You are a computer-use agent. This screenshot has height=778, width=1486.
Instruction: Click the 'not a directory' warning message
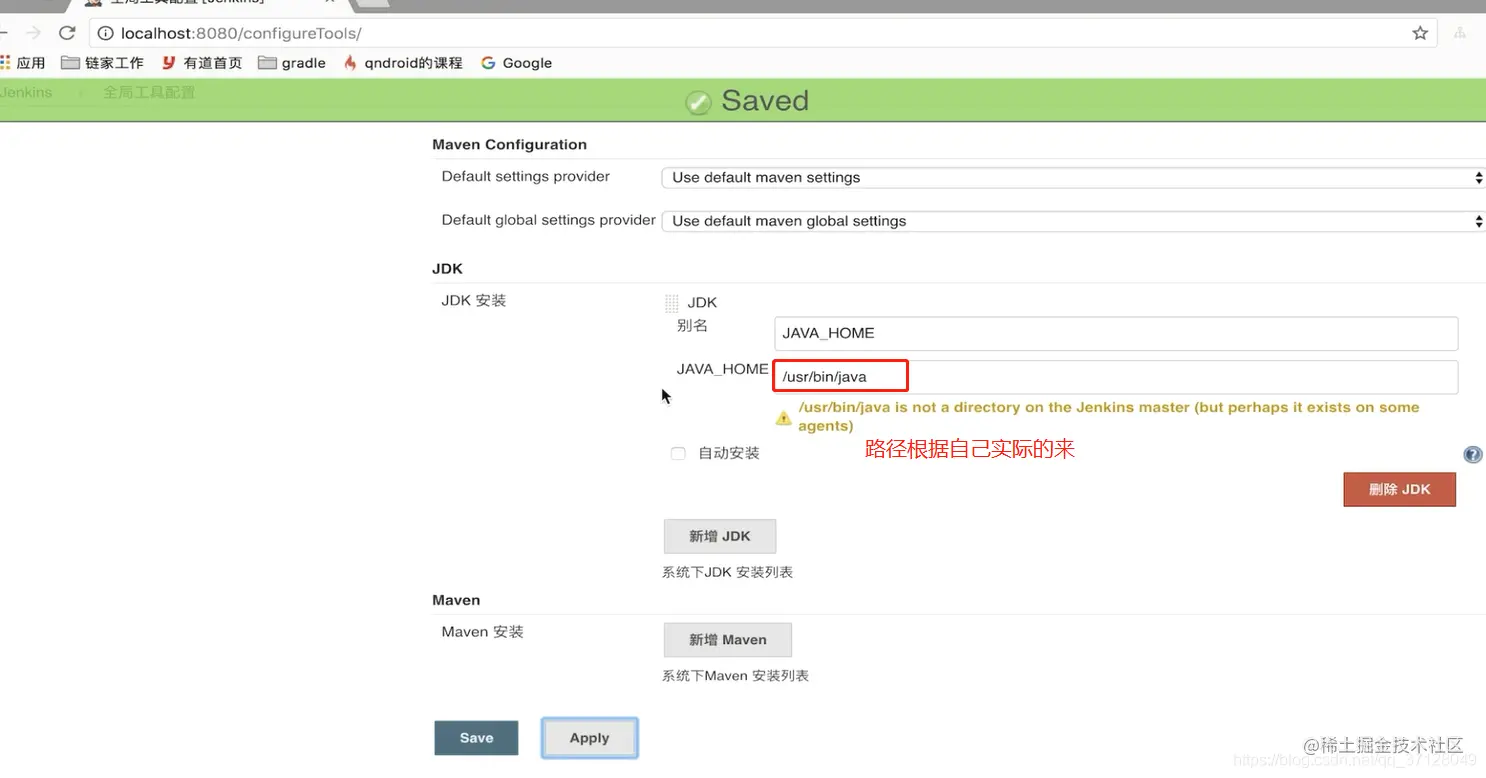pos(1108,416)
